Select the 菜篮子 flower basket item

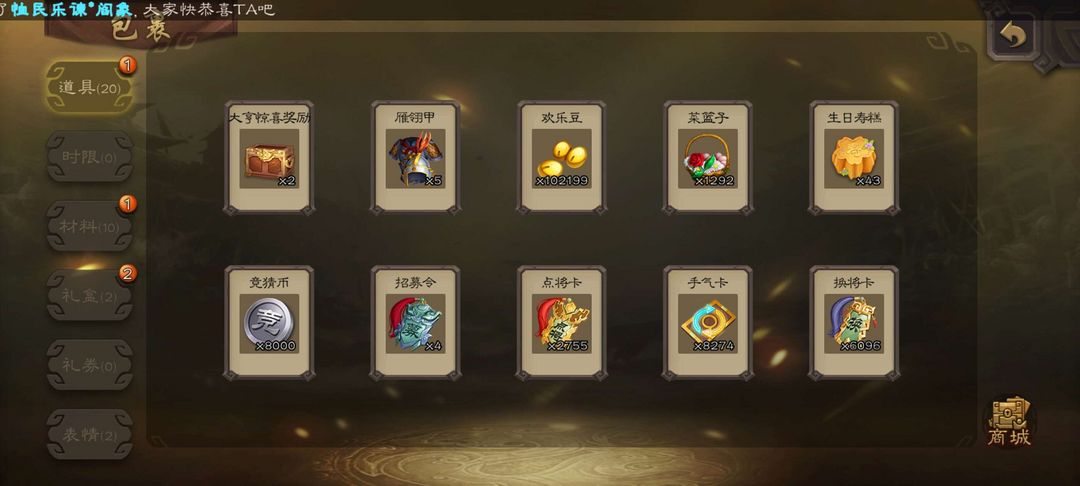click(x=707, y=158)
